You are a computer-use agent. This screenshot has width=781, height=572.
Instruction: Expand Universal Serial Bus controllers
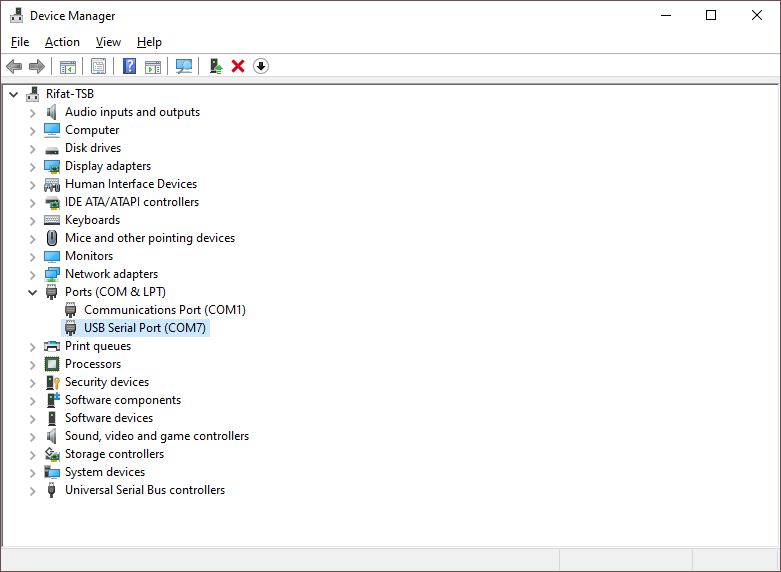click(x=33, y=490)
